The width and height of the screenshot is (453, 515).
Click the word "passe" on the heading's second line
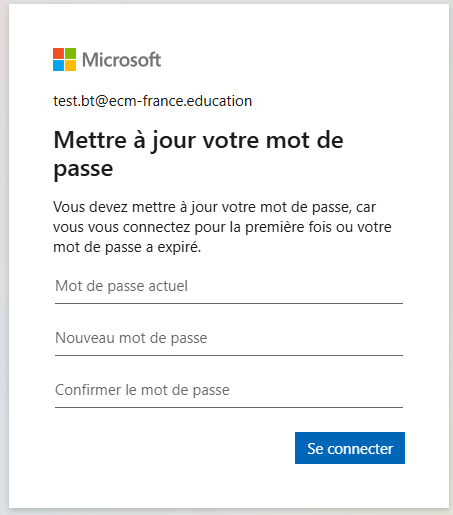pos(83,169)
